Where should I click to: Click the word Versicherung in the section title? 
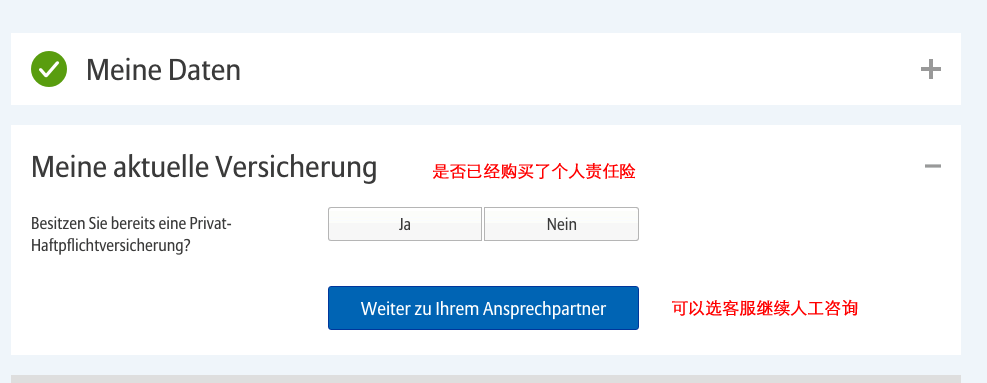[296, 167]
